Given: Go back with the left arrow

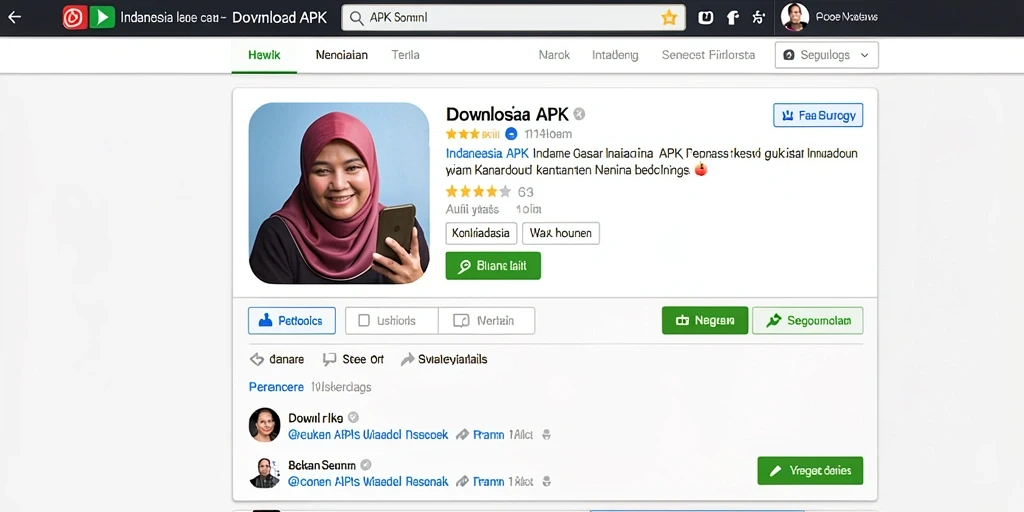Looking at the screenshot, I should tap(14, 18).
